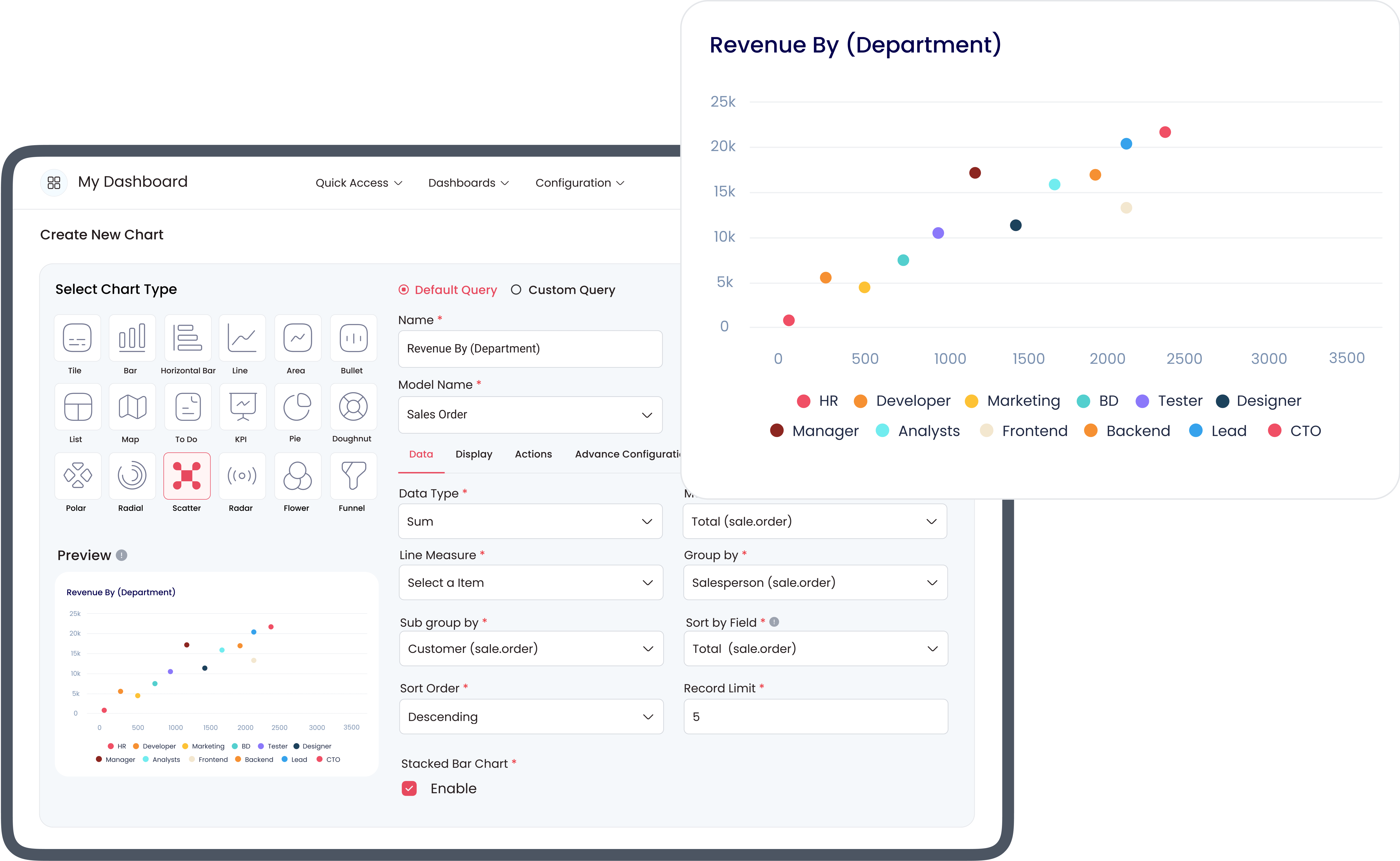Click the Lead legend label in preview chart

click(x=299, y=759)
